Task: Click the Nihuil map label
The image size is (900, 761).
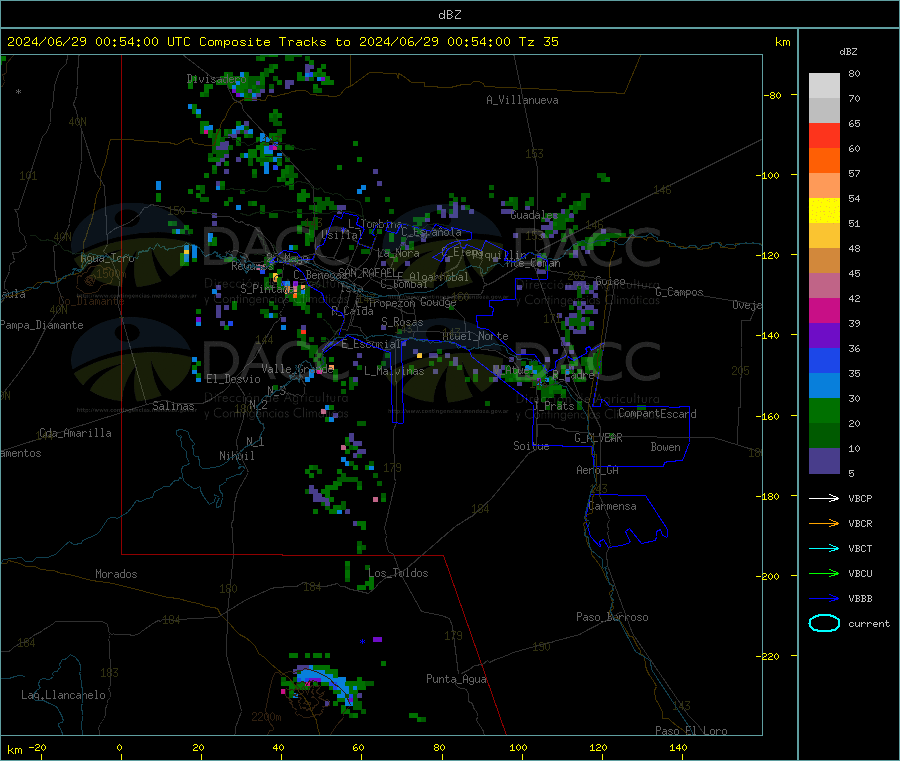Action: [236, 456]
